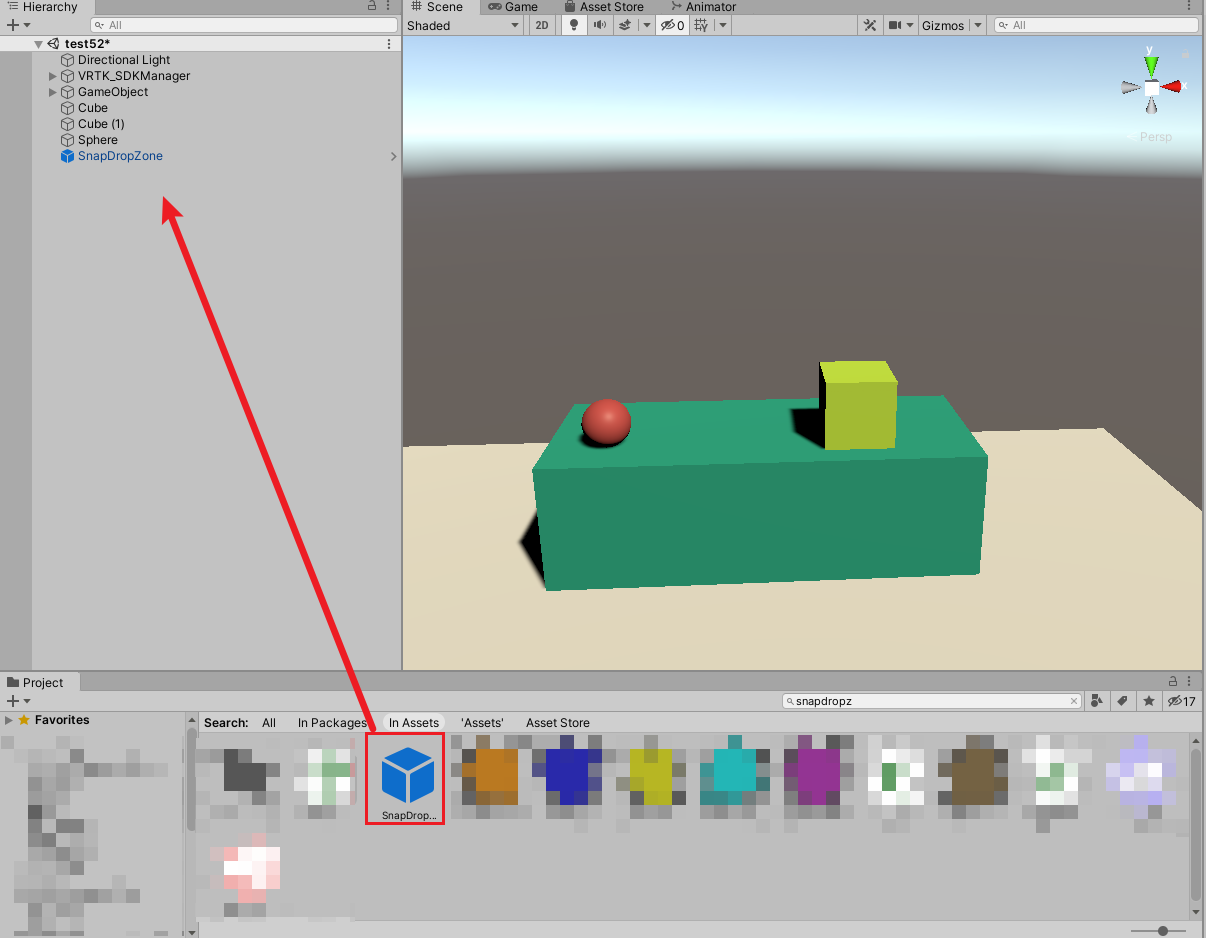This screenshot has height=938, width=1206.
Task: Open the search by type icon in Project
Action: coord(1096,701)
